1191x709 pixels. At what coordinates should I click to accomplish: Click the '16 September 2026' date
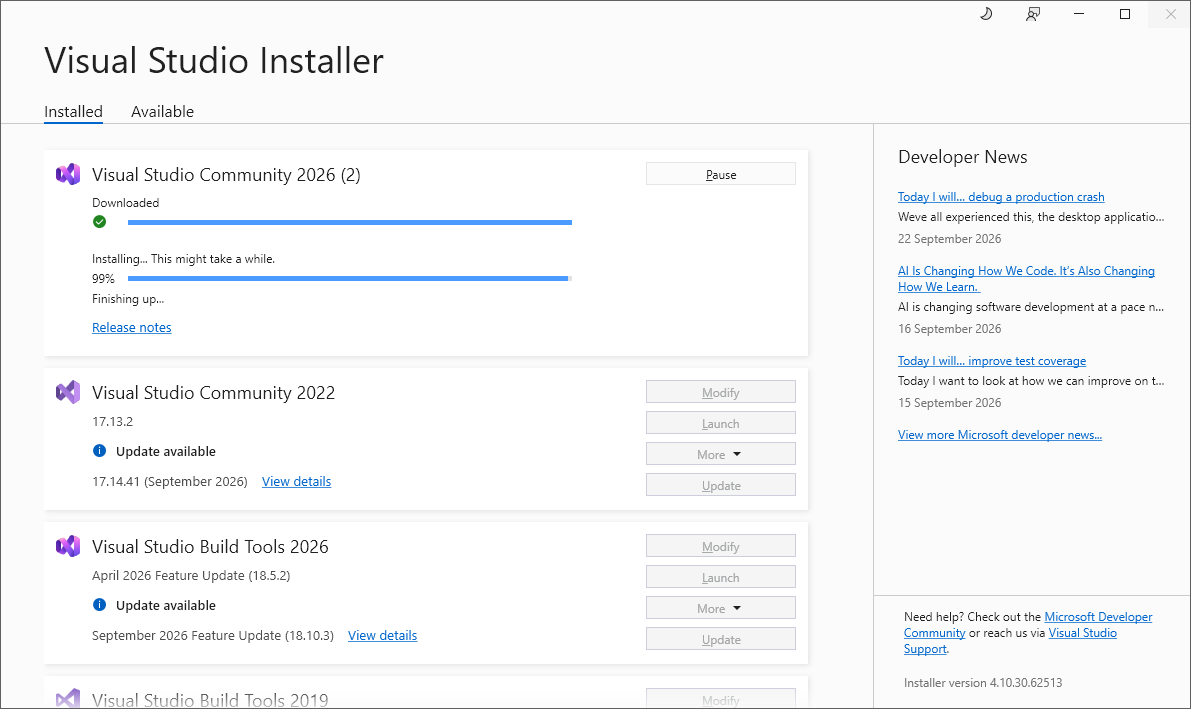[x=949, y=329]
